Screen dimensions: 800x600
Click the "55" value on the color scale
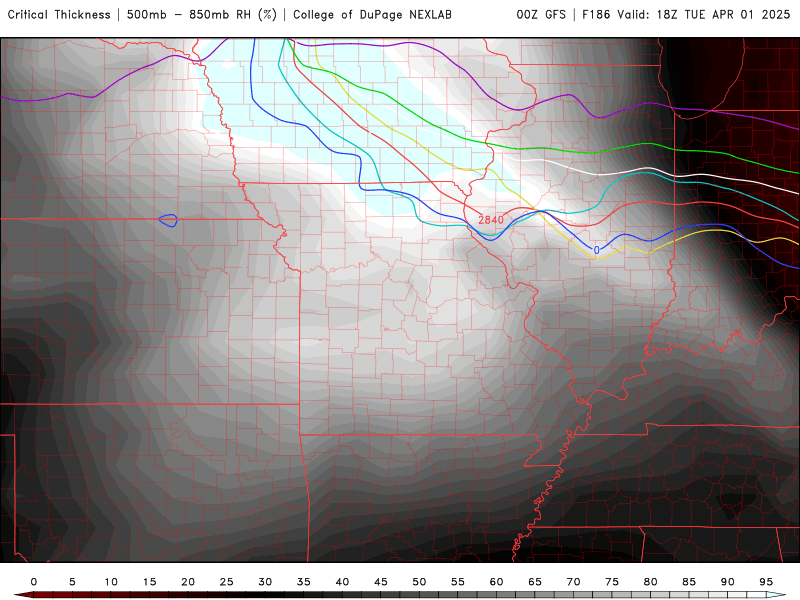458,582
